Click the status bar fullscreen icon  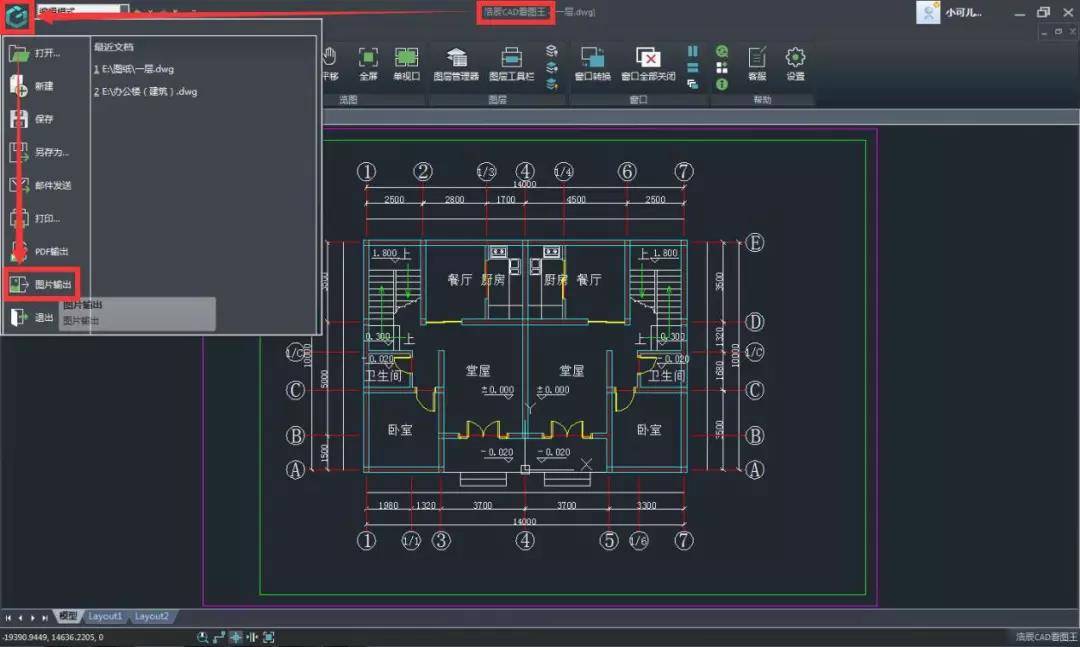[x=269, y=637]
